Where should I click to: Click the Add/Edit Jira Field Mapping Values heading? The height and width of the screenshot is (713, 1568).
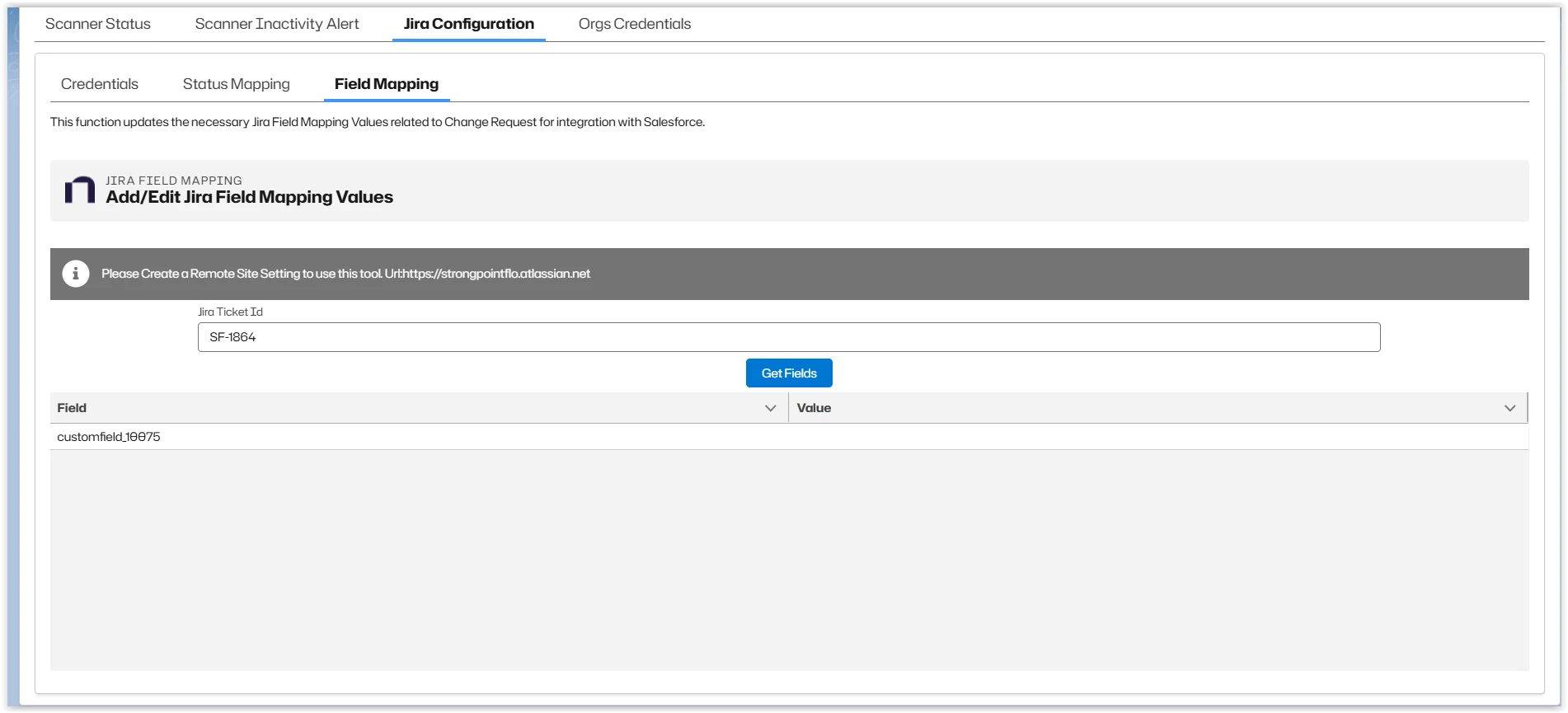point(249,197)
